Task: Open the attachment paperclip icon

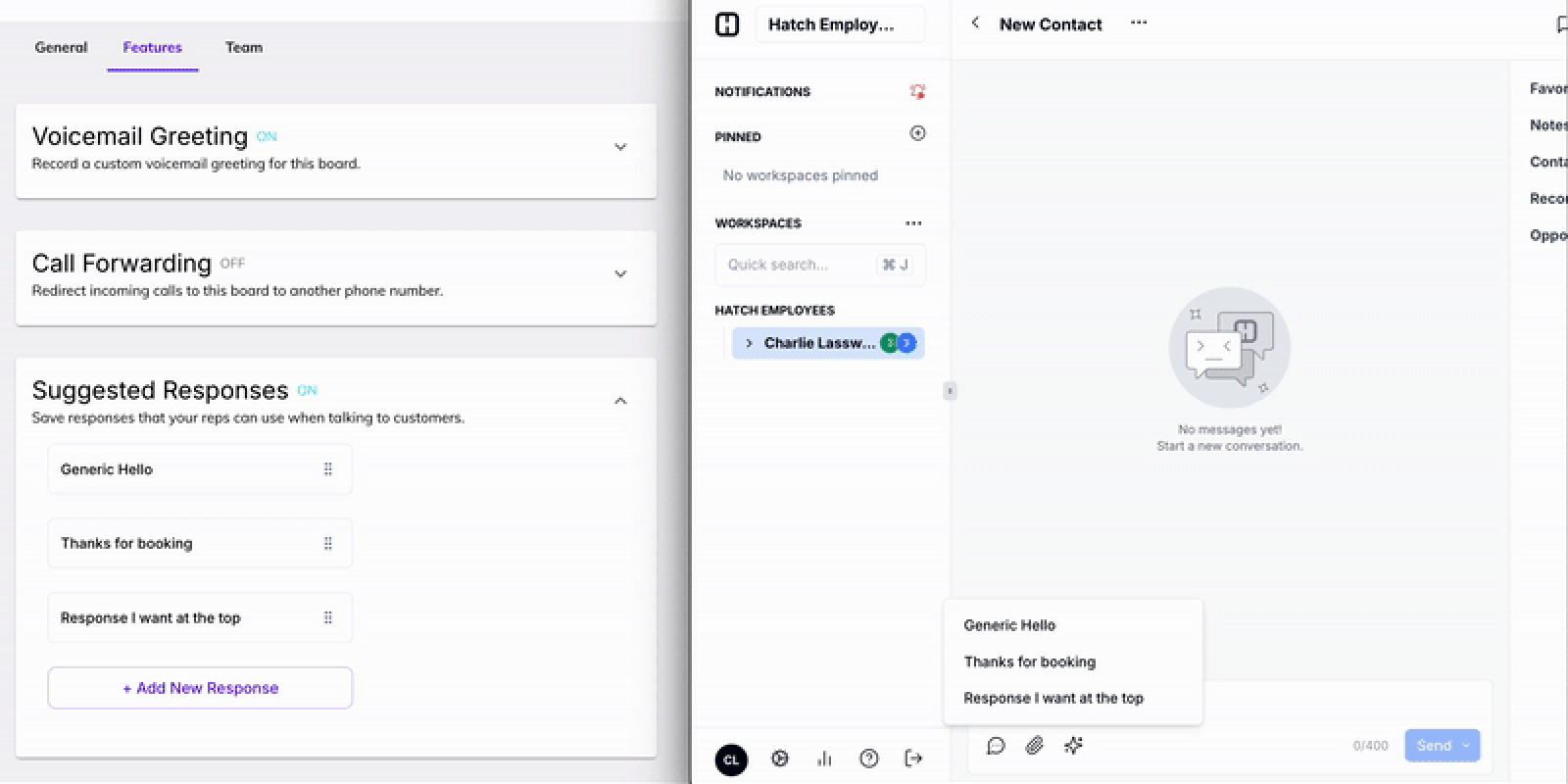Action: click(x=1034, y=746)
